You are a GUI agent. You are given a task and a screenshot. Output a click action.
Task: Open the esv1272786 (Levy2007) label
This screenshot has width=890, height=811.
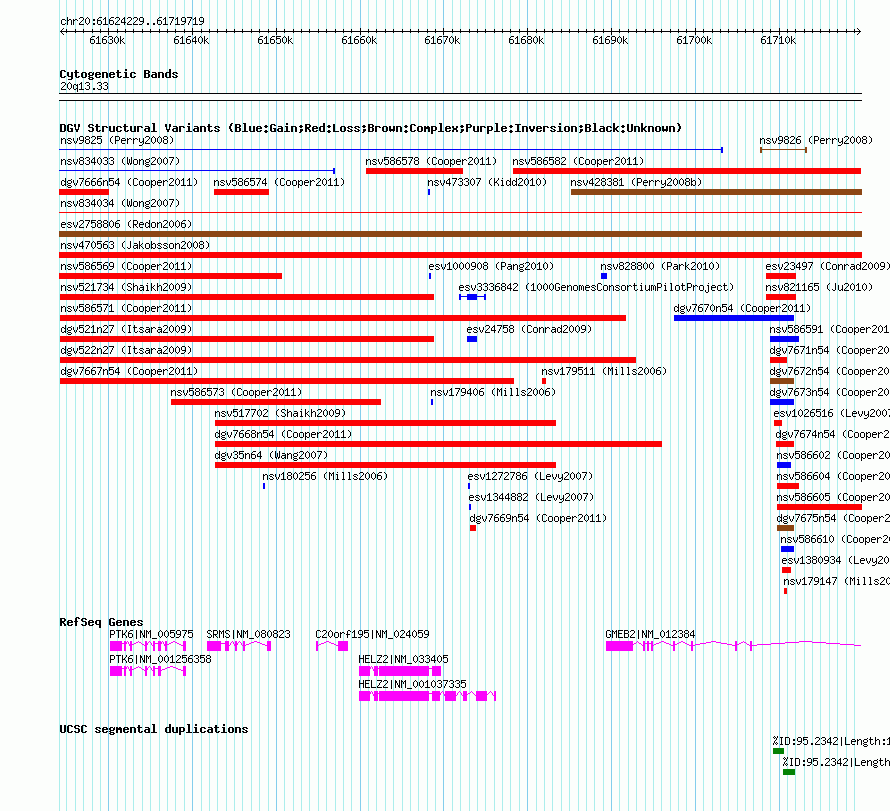530,476
